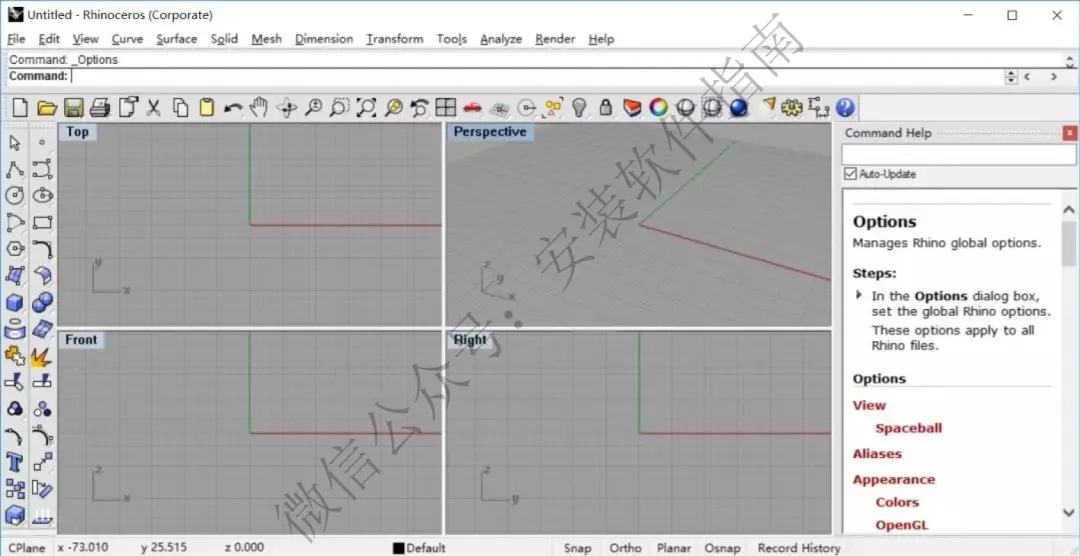This screenshot has height=556, width=1080.
Task: Open the Top viewport title menu
Action: [77, 132]
